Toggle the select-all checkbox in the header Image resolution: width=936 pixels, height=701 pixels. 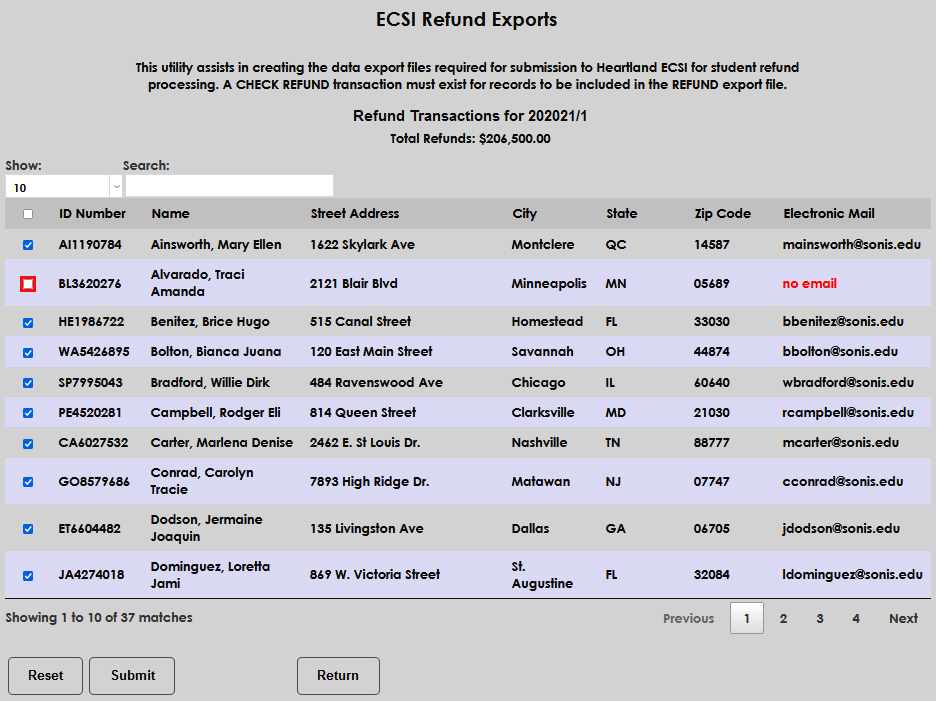(28, 213)
